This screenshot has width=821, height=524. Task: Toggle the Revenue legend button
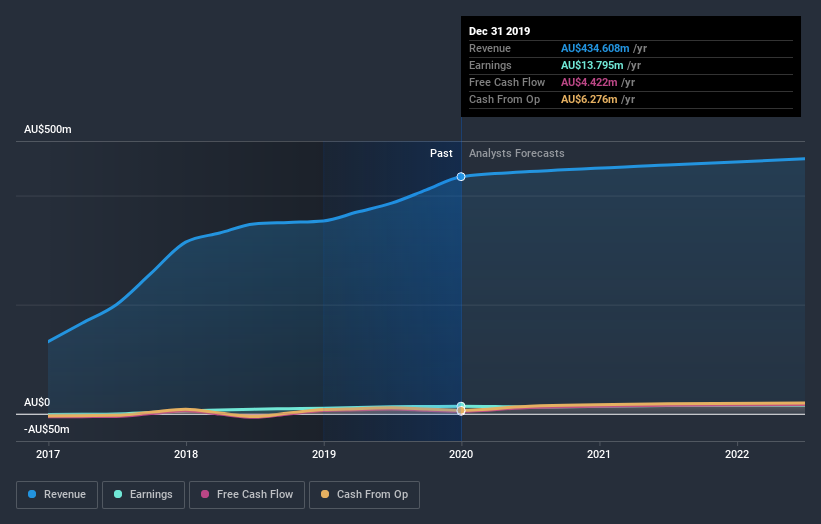pos(57,495)
